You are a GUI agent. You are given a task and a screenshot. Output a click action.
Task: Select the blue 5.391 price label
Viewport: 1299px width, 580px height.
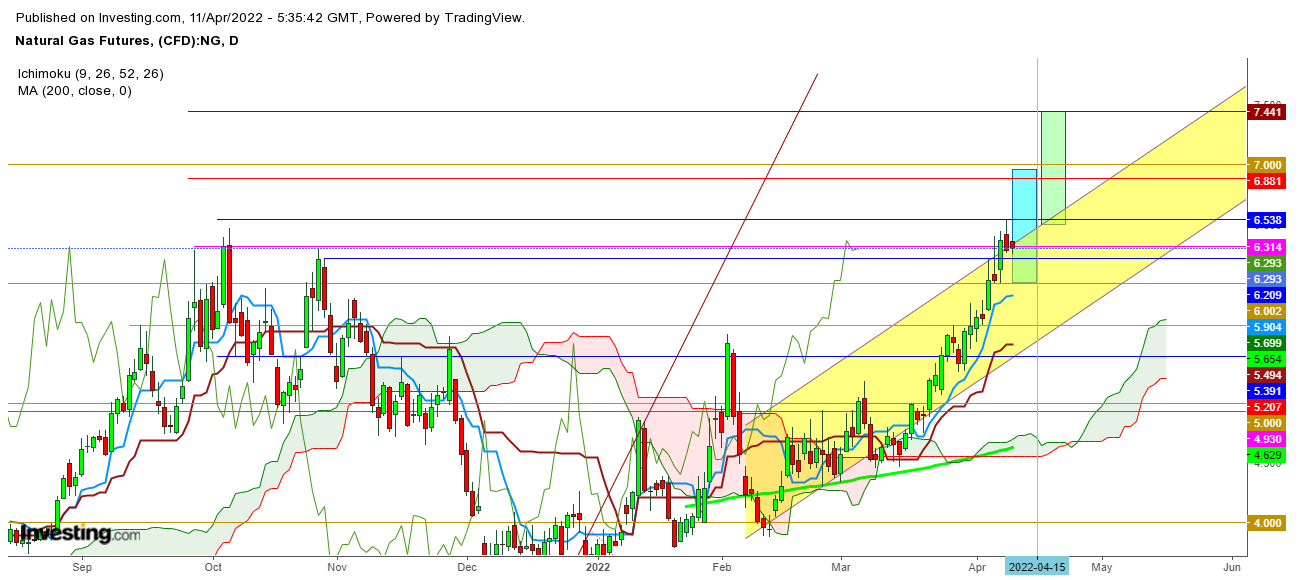click(x=1267, y=391)
